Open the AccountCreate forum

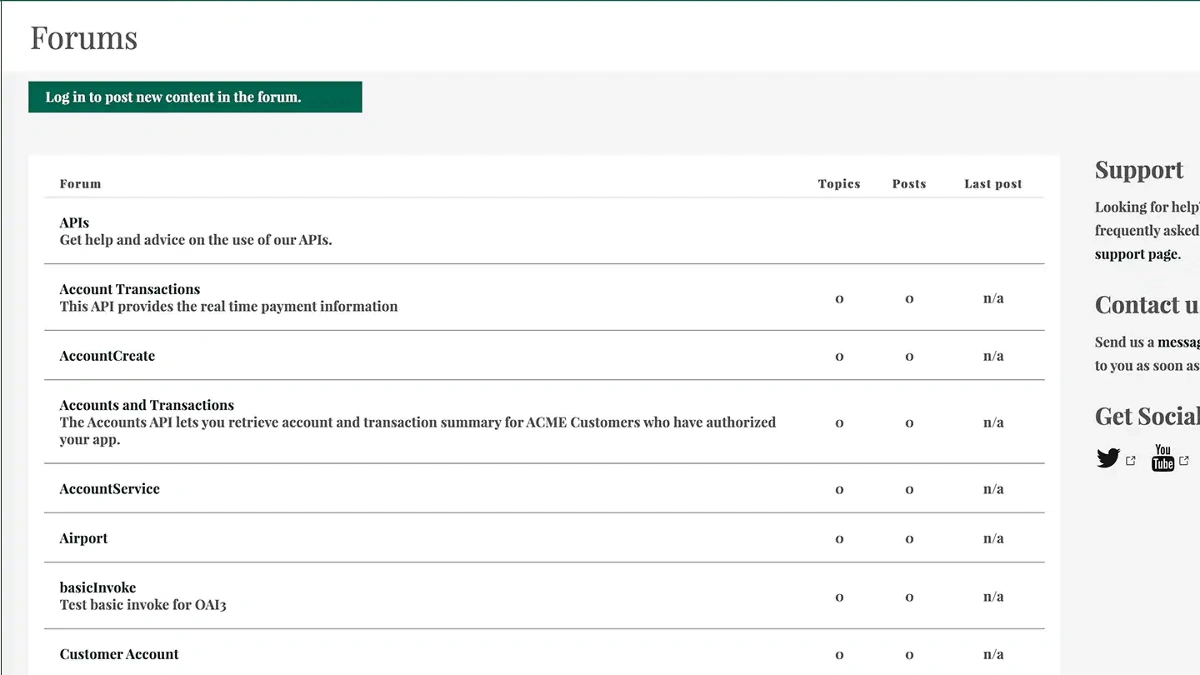click(107, 356)
